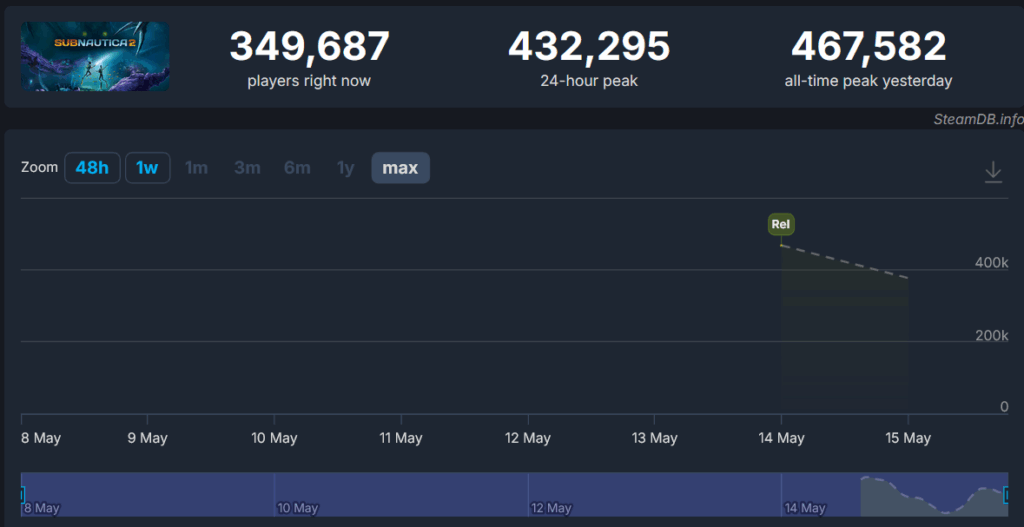The width and height of the screenshot is (1024, 527).
Task: Click the 0 y-axis label
Action: click(x=1004, y=407)
